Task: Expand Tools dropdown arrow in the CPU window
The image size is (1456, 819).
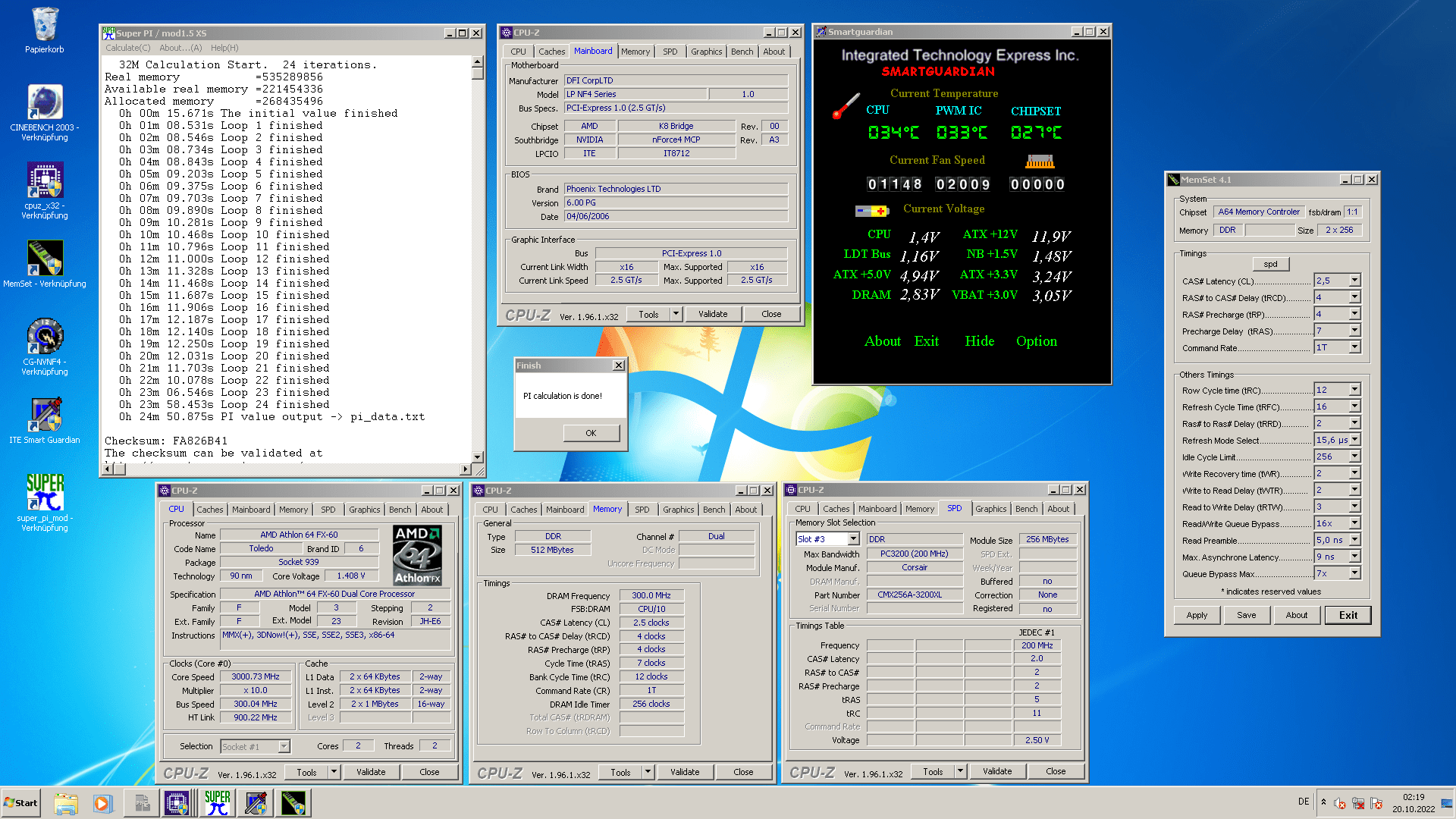Action: click(x=334, y=772)
